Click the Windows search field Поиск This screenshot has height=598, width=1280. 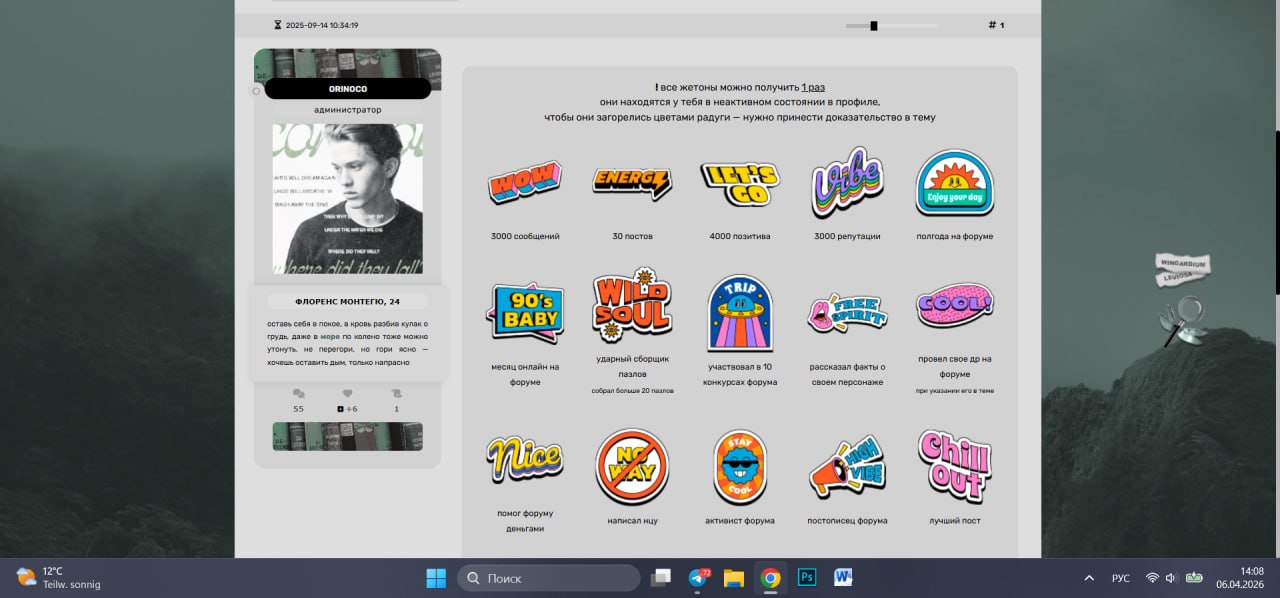coord(549,578)
